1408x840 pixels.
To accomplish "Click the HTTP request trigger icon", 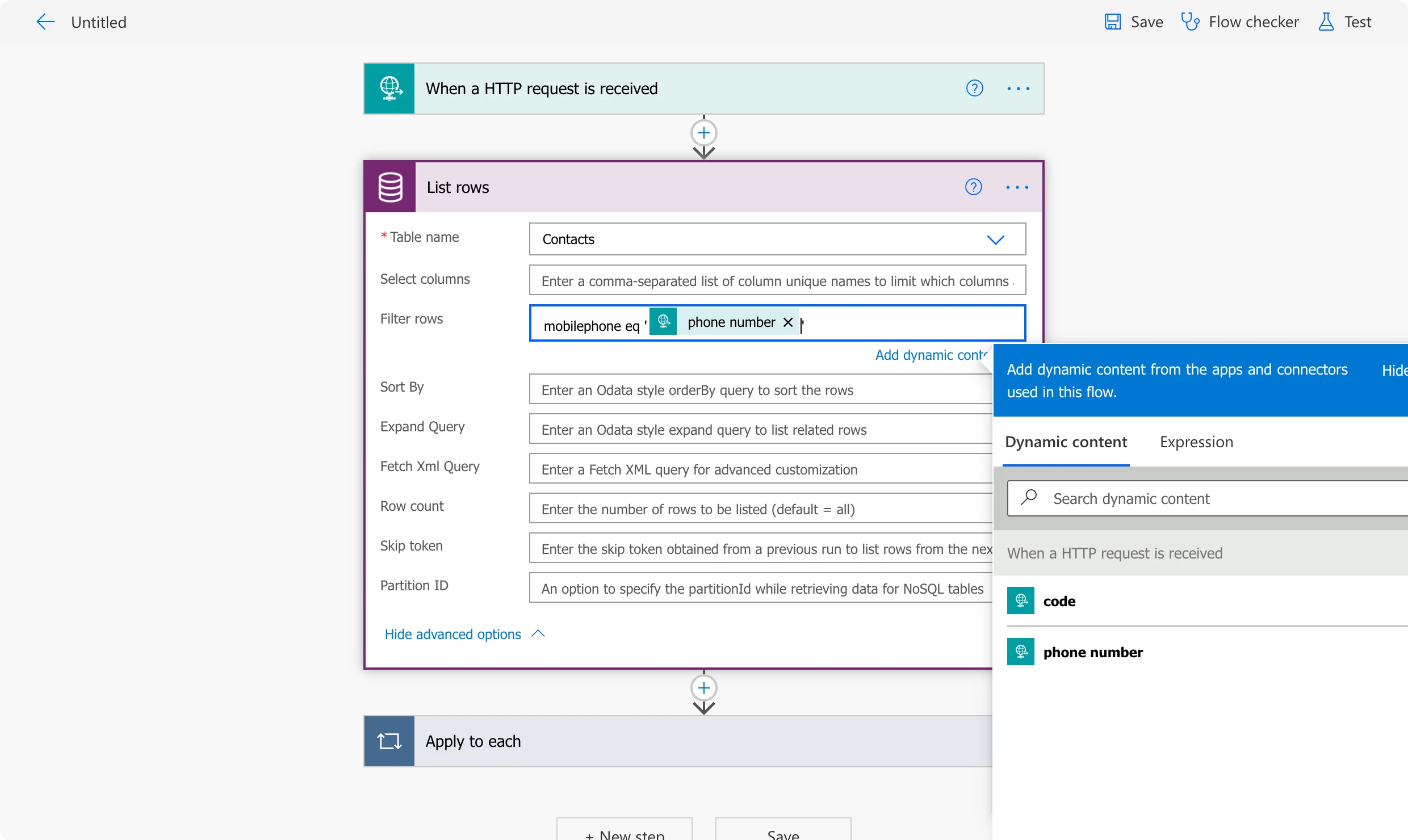I will 390,88.
